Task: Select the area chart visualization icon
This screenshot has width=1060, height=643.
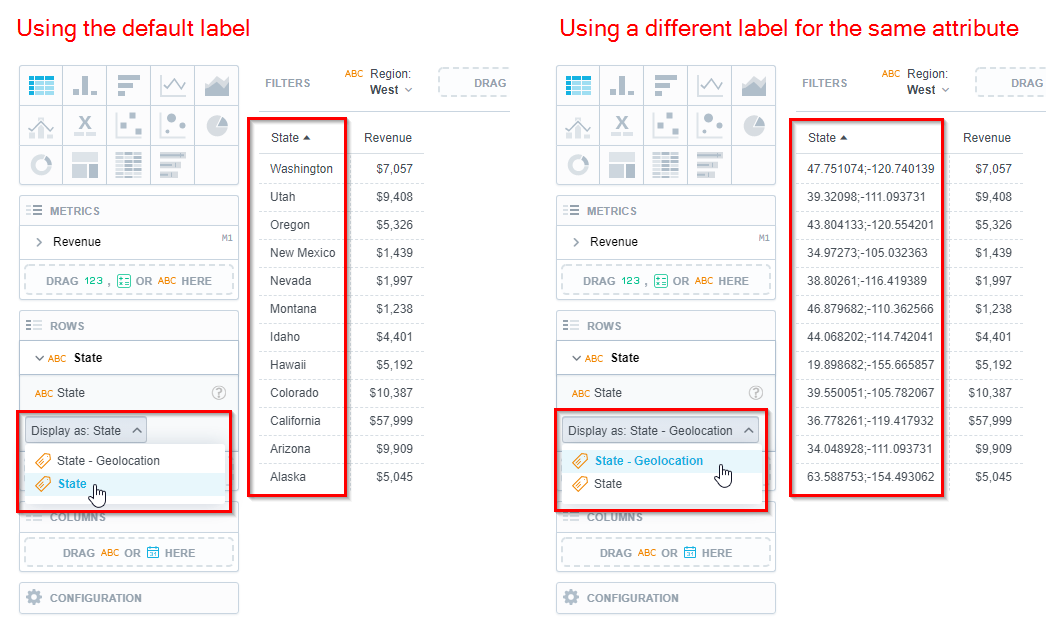Action: 215,87
